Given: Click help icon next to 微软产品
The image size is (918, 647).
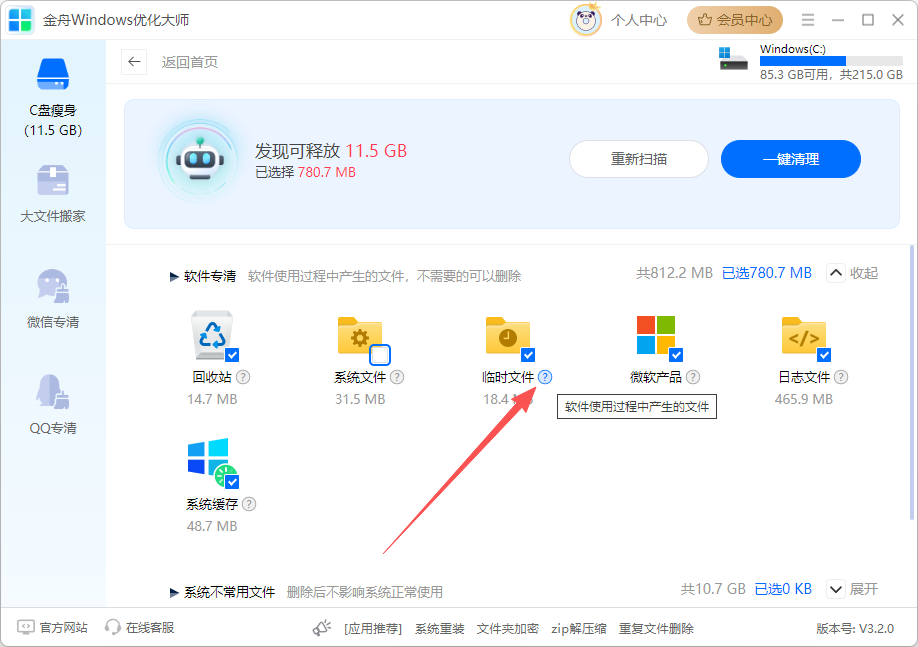Looking at the screenshot, I should click(x=693, y=377).
